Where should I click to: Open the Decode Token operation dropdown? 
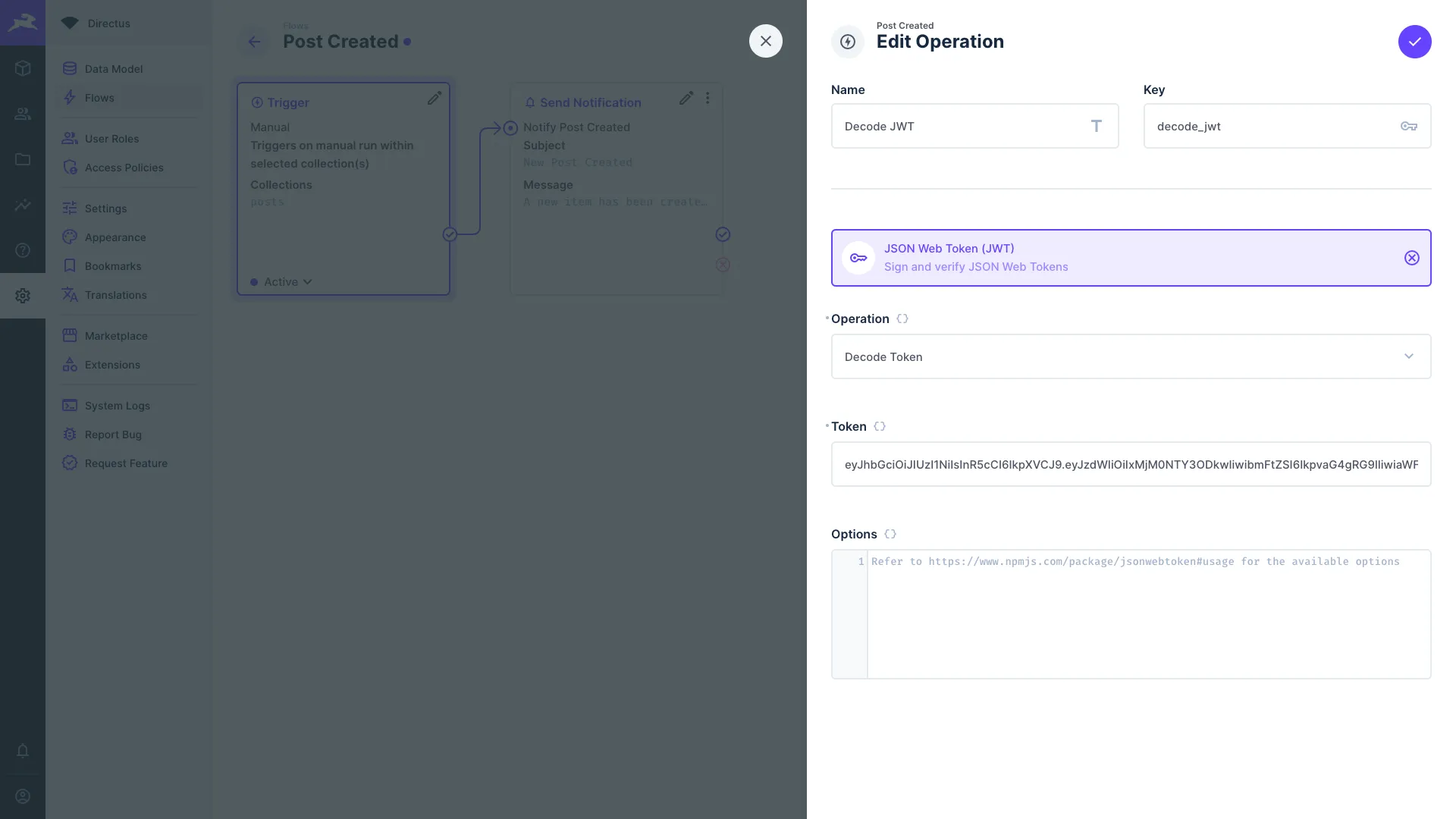click(1130, 356)
